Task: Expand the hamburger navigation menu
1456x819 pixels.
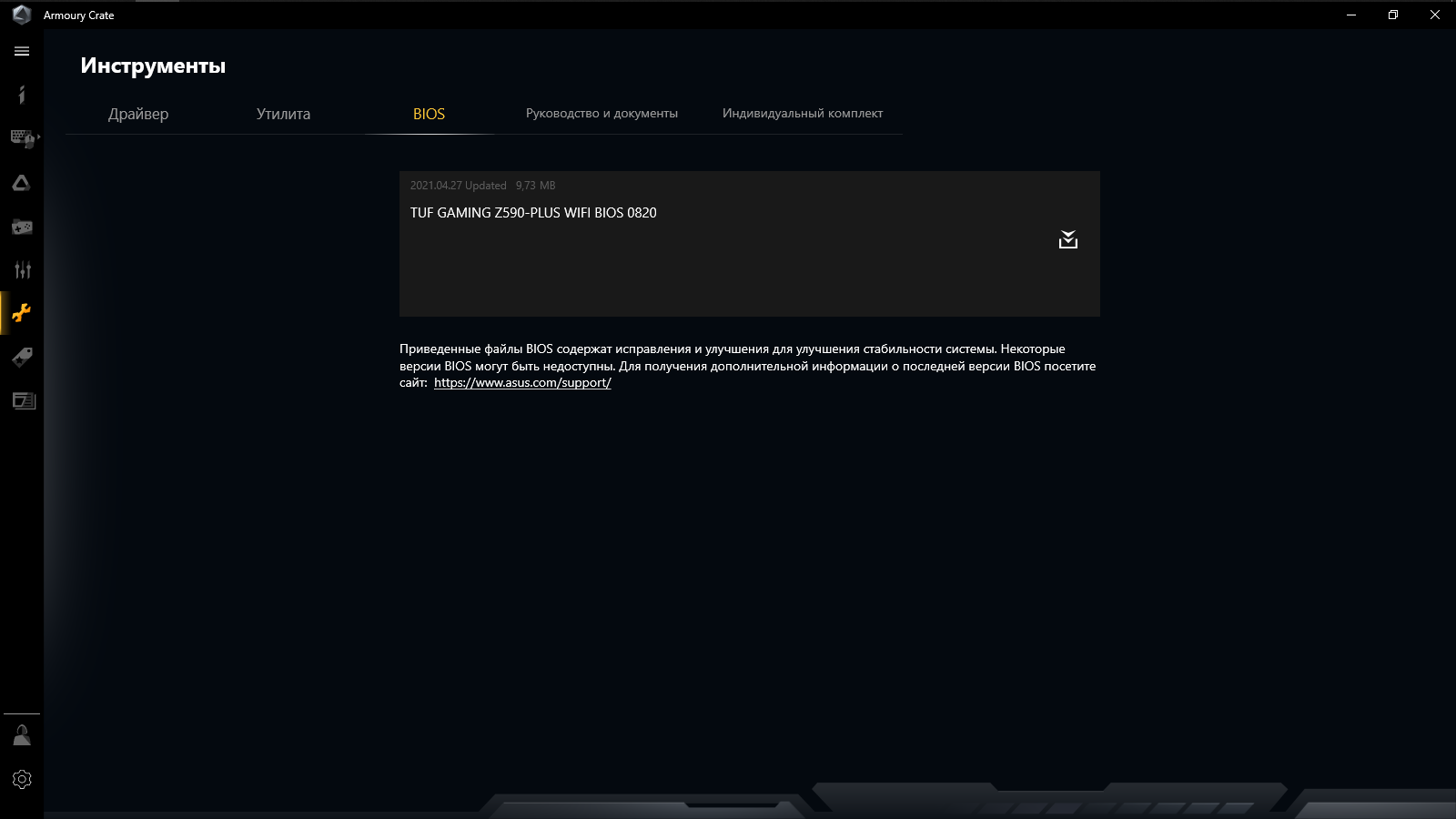Action: point(21,51)
